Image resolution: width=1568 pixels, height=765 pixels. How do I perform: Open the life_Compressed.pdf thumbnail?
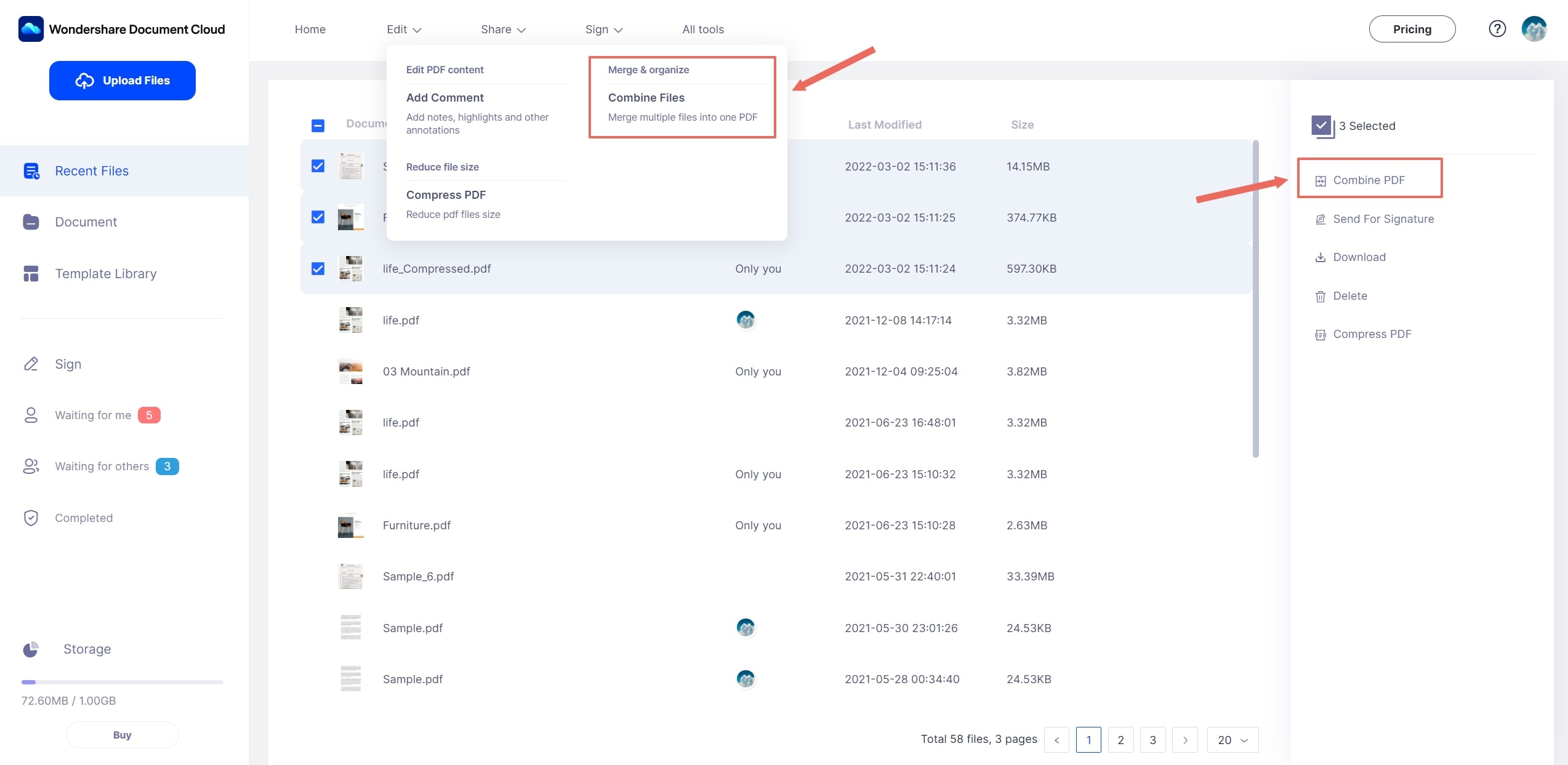[351, 269]
